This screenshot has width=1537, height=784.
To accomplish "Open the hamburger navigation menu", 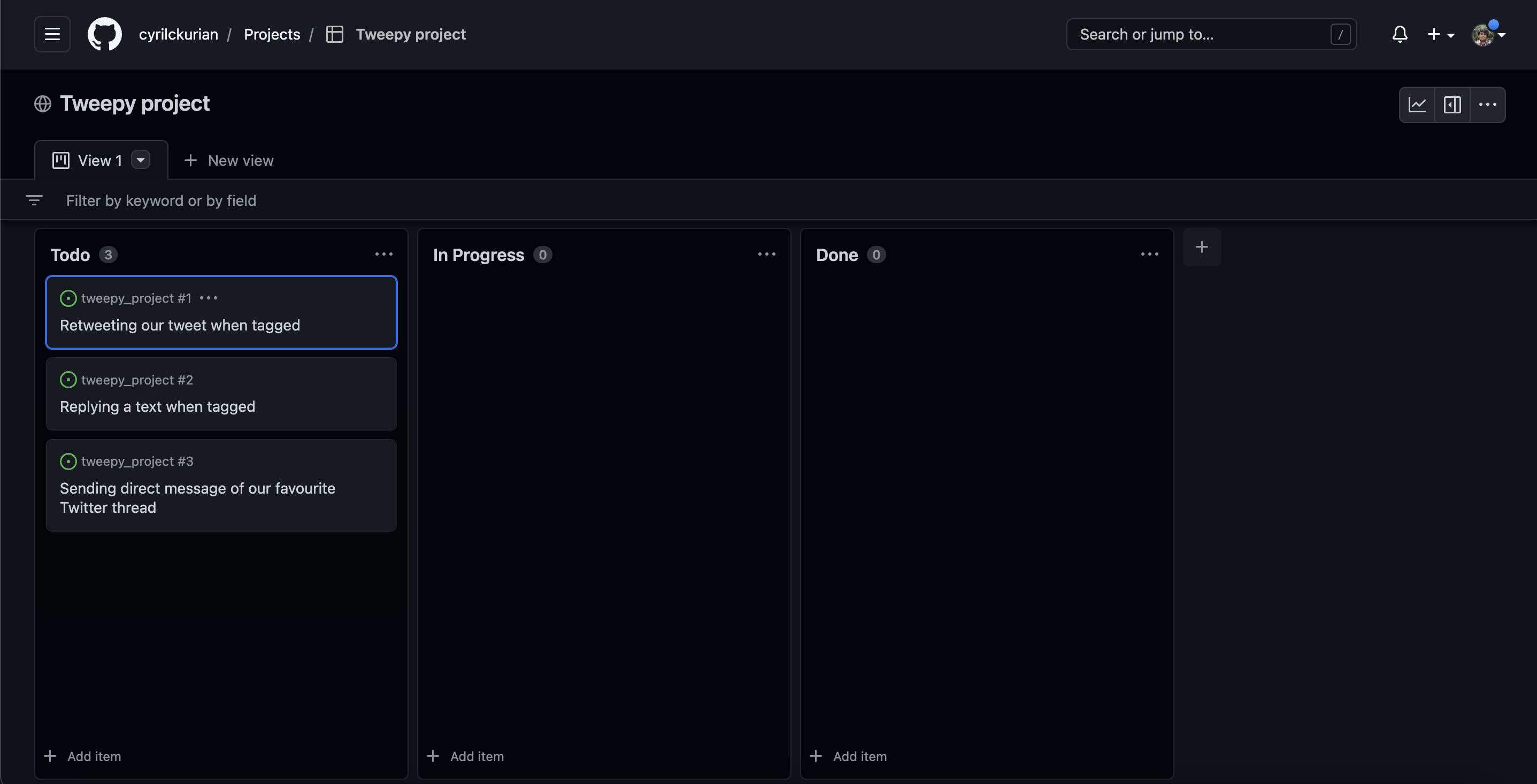I will (52, 34).
